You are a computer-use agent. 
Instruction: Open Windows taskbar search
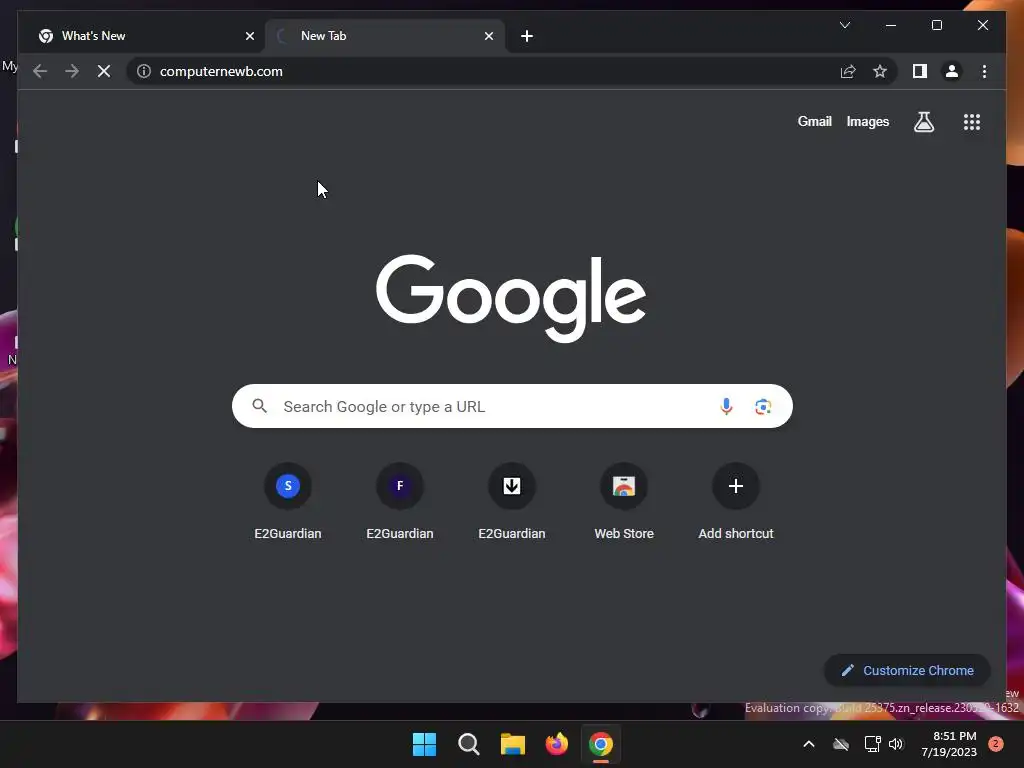pos(468,744)
